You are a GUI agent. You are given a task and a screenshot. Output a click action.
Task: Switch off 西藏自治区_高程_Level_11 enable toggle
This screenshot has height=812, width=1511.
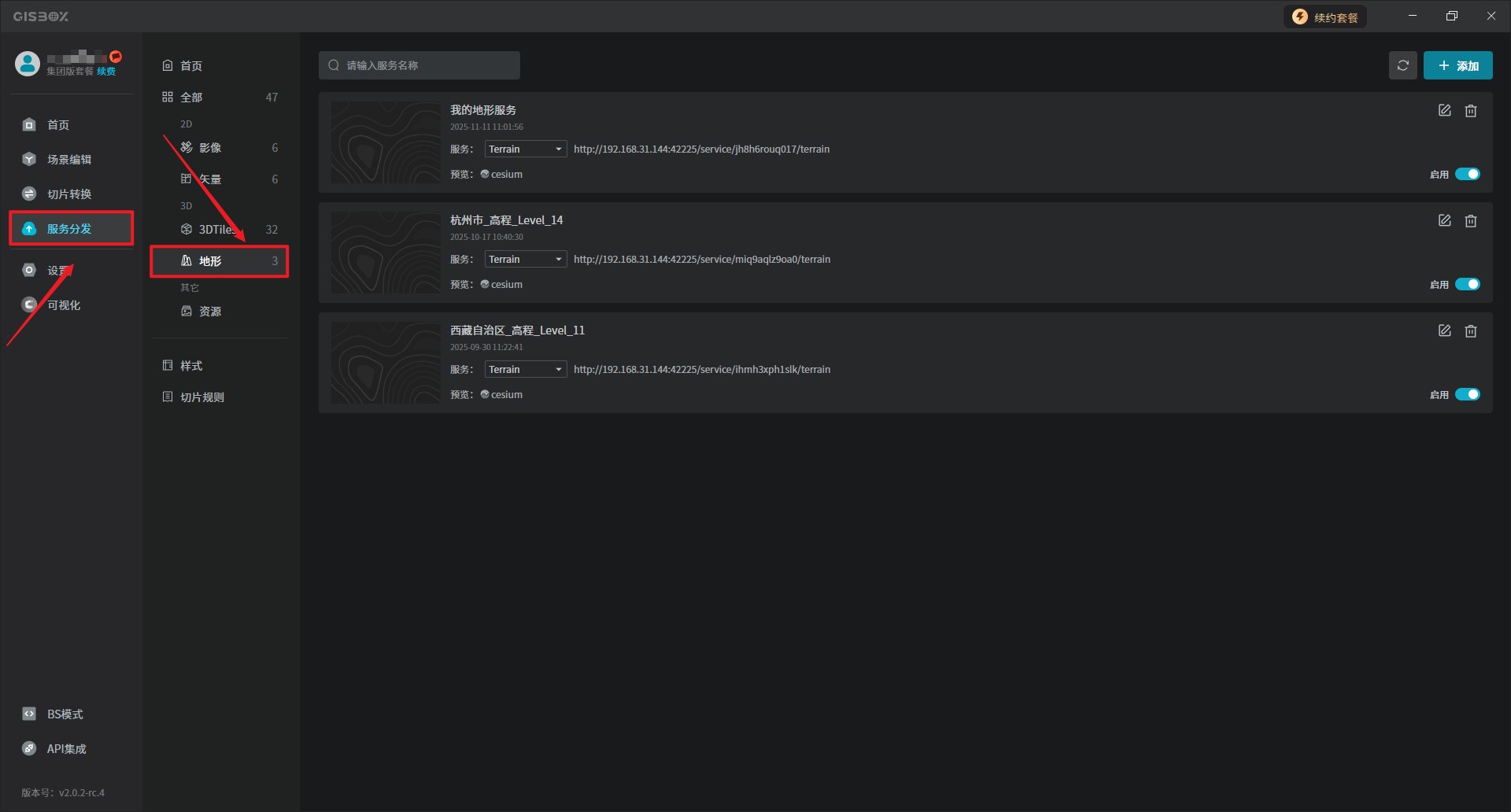coord(1467,394)
